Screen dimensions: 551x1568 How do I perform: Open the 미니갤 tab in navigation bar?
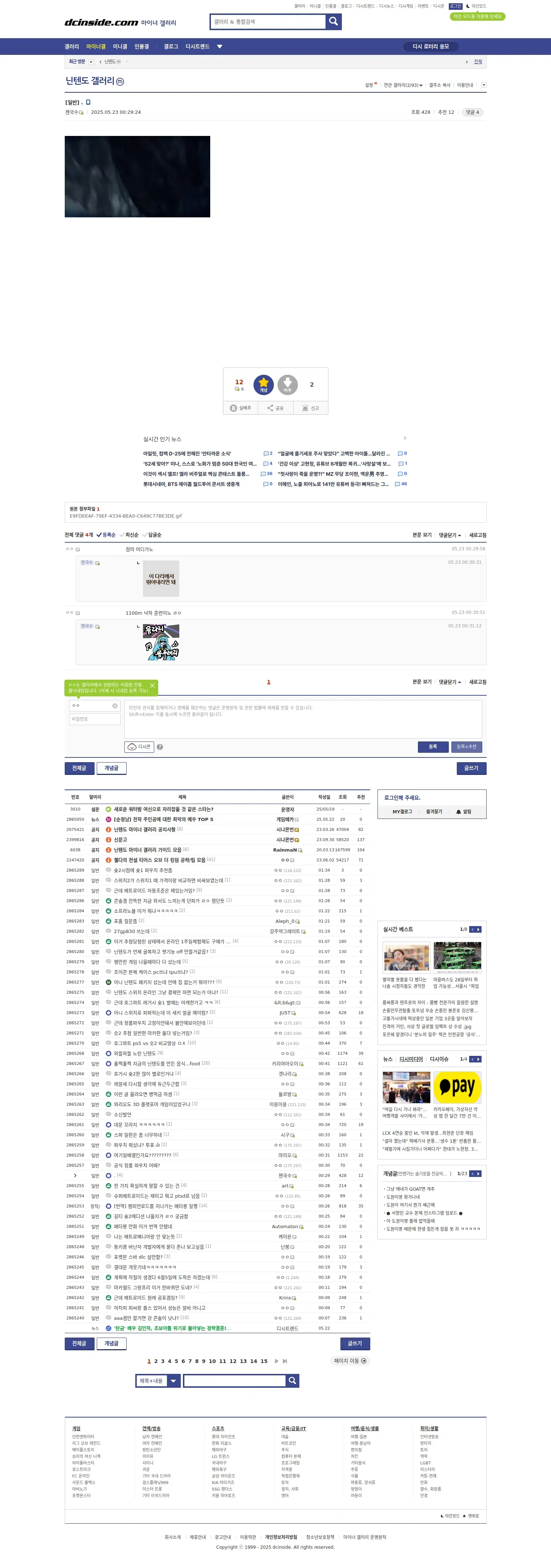120,47
